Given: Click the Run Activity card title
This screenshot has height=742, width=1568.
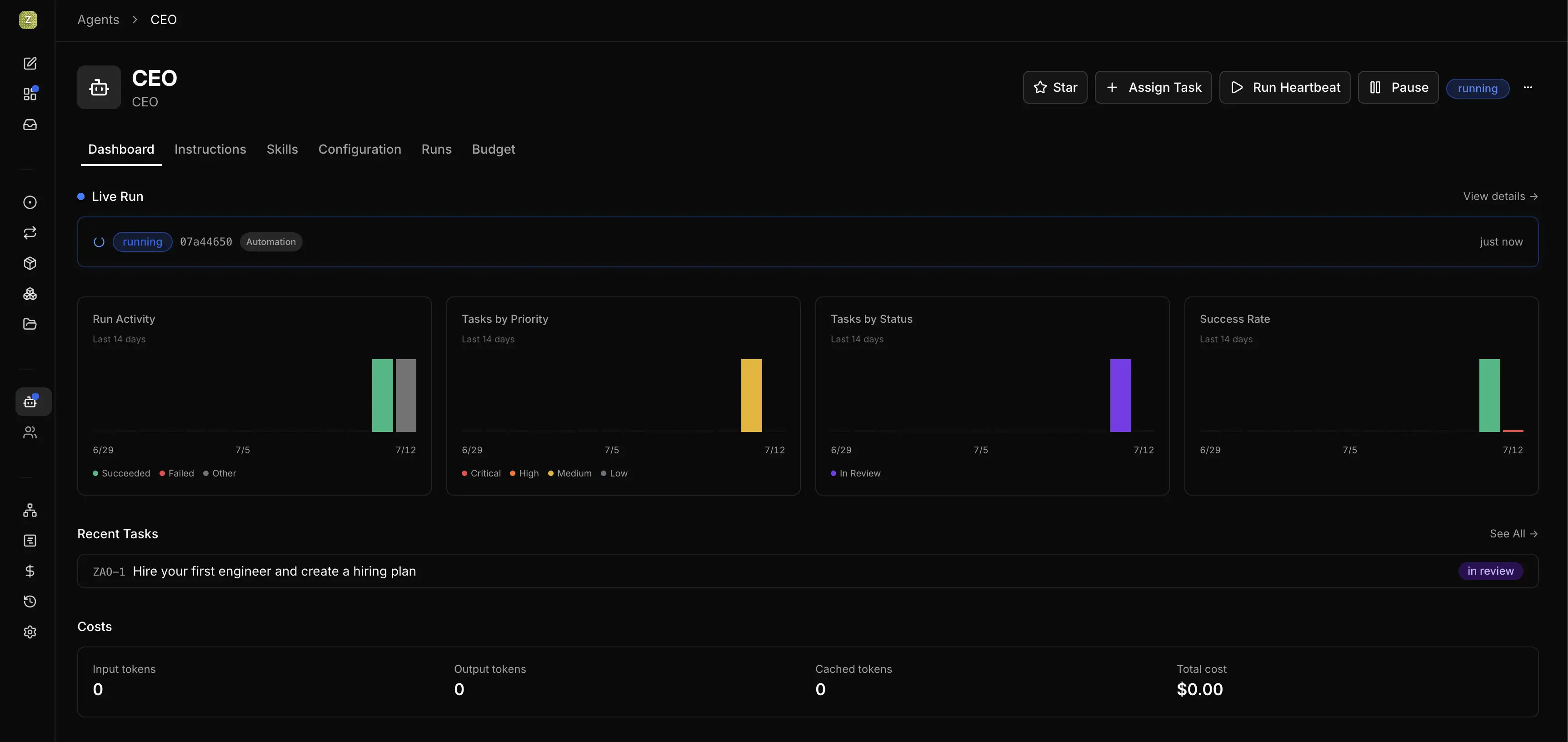Looking at the screenshot, I should coord(124,319).
